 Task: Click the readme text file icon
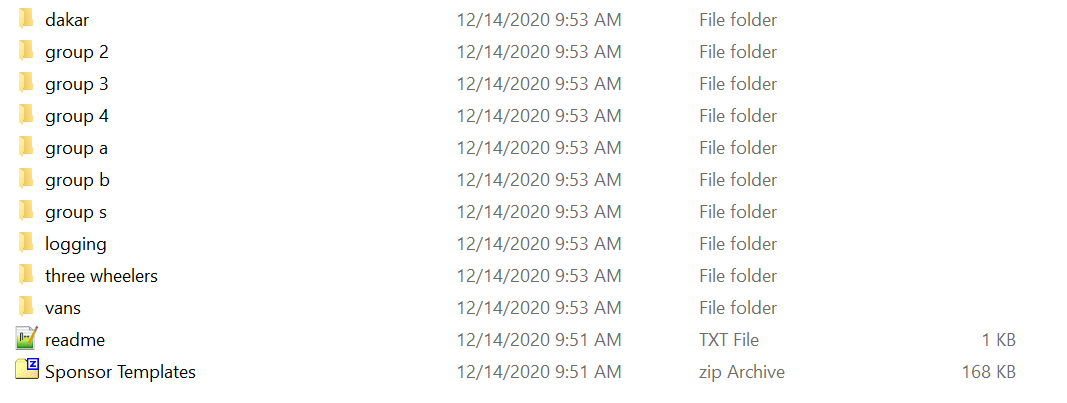(x=27, y=340)
